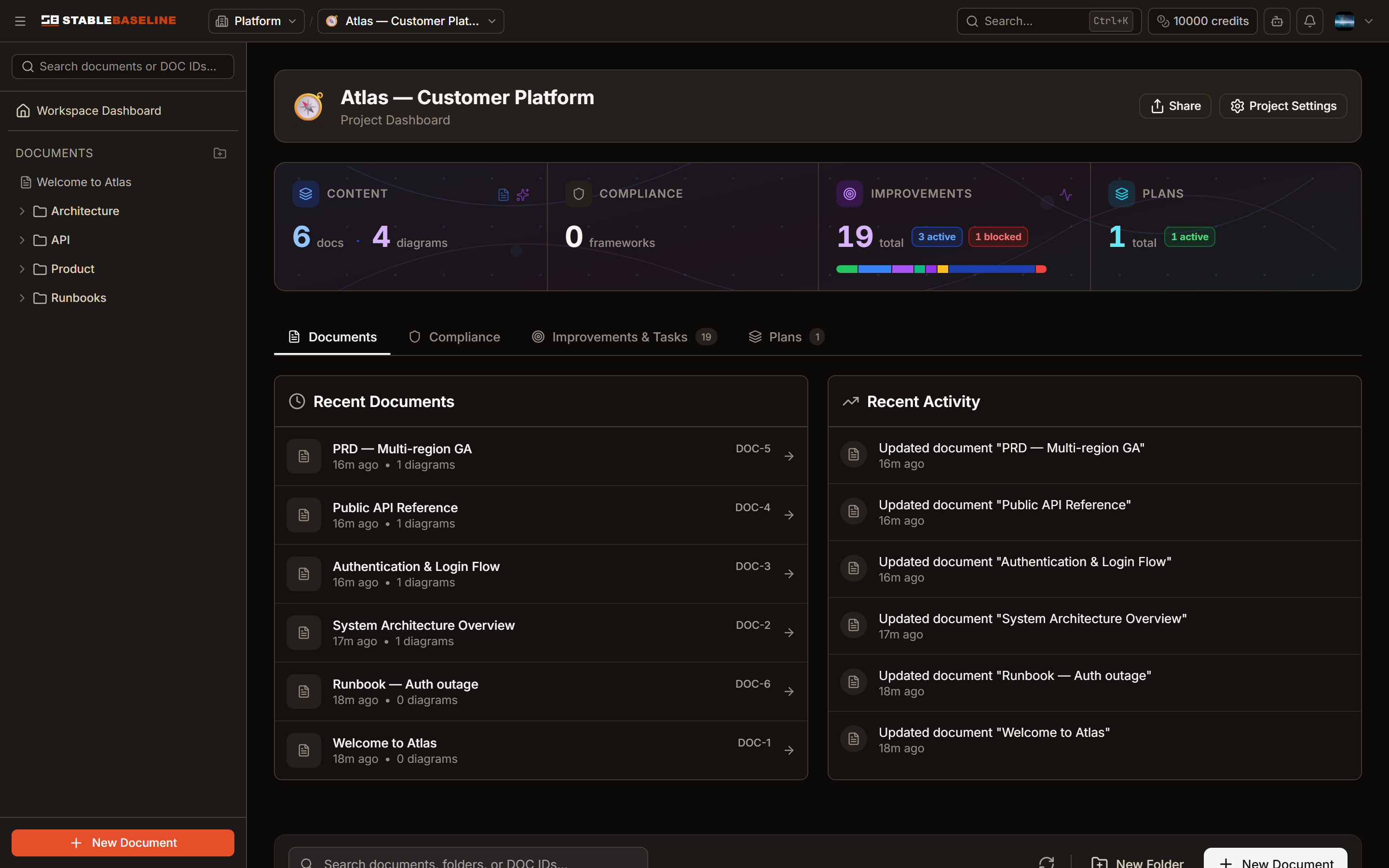Screen dimensions: 1389x868
Task: Click the Atlas compass project icon
Action: [x=308, y=106]
